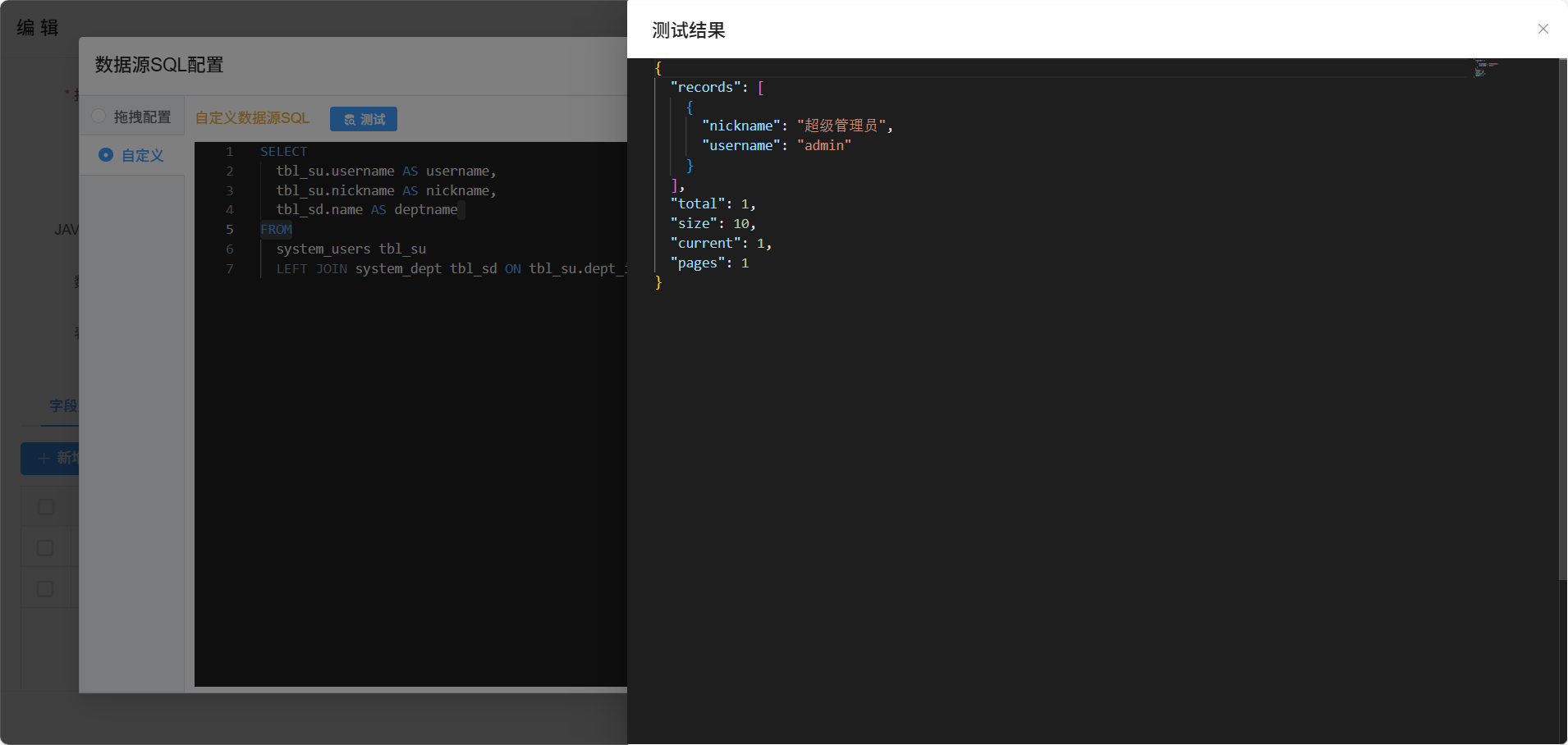The width and height of the screenshot is (1568, 745).
Task: Click the 自定义数据源SQL label
Action: pyautogui.click(x=252, y=118)
